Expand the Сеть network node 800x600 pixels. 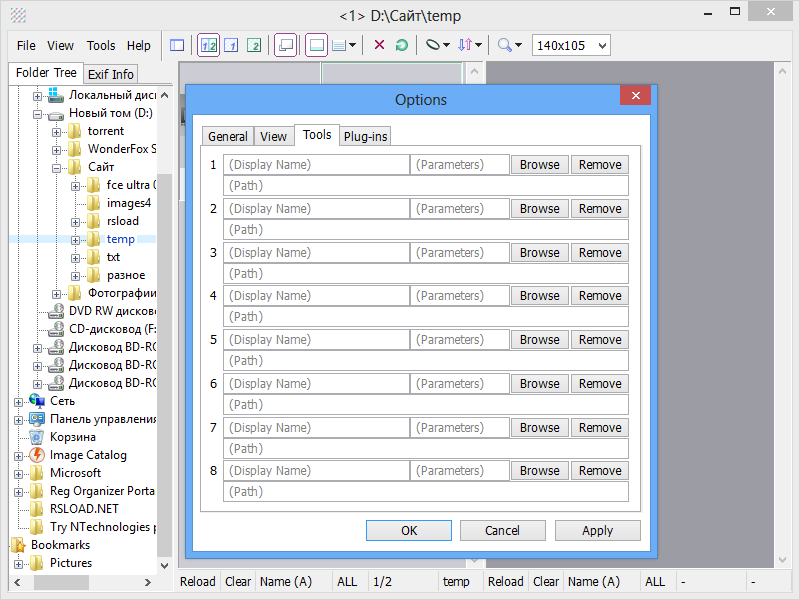pos(18,402)
